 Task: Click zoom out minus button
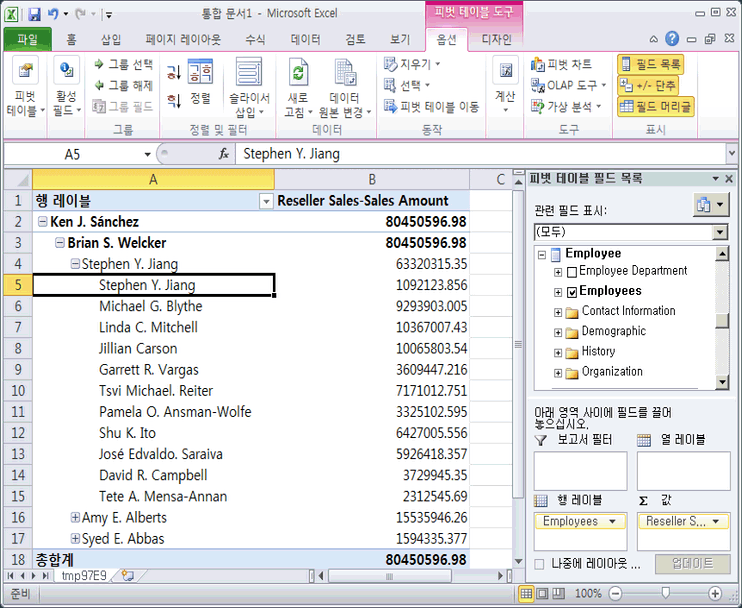[x=615, y=593]
